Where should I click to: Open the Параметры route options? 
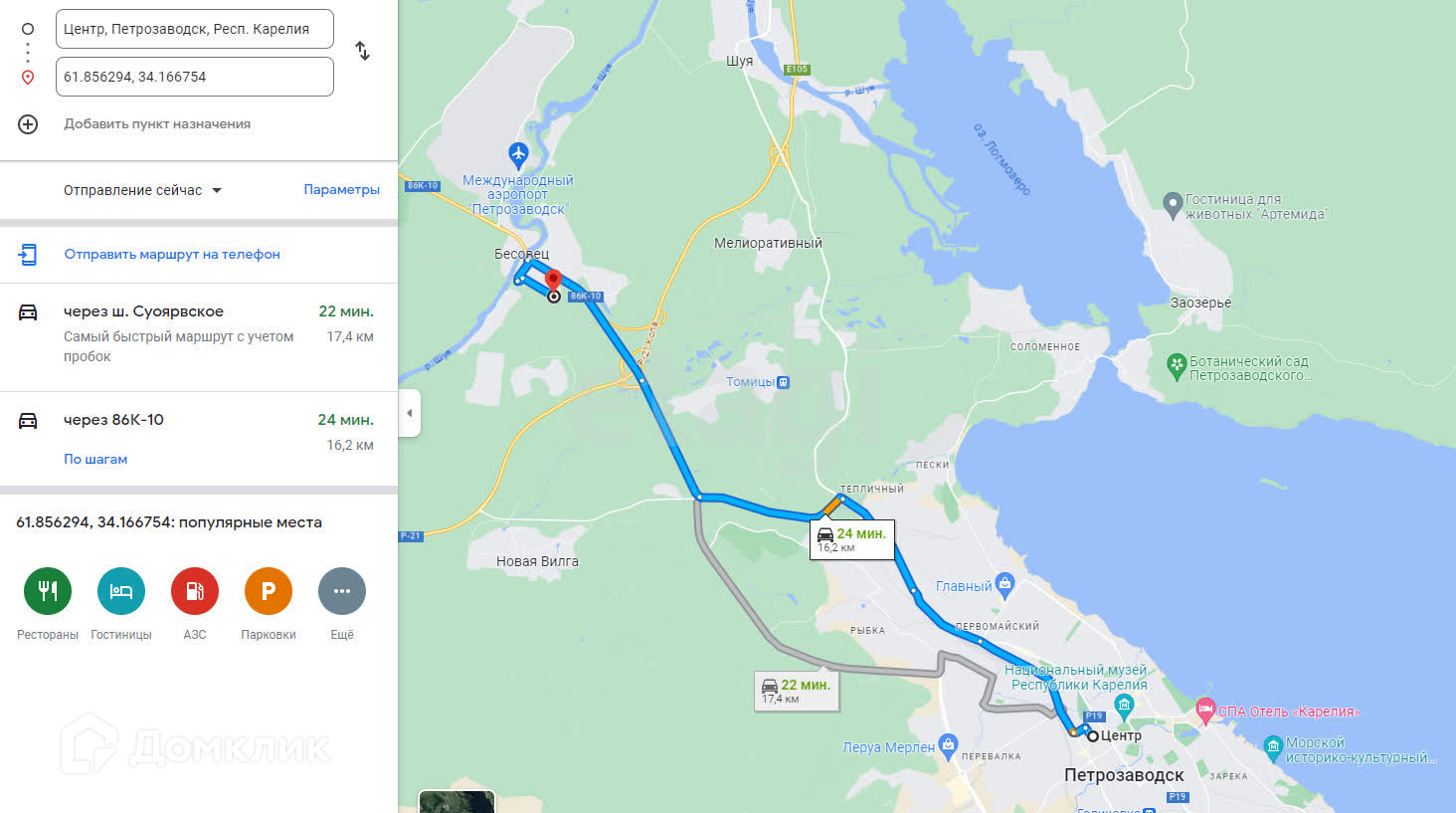click(x=341, y=189)
